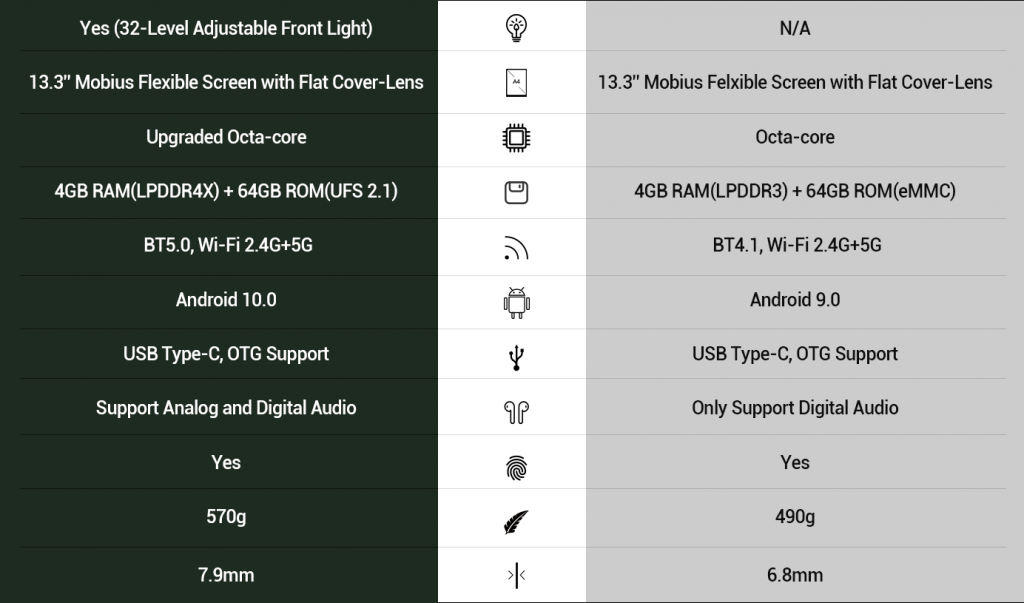Click the 570g weight value
Screen dimensions: 1024x603
[x=226, y=517]
